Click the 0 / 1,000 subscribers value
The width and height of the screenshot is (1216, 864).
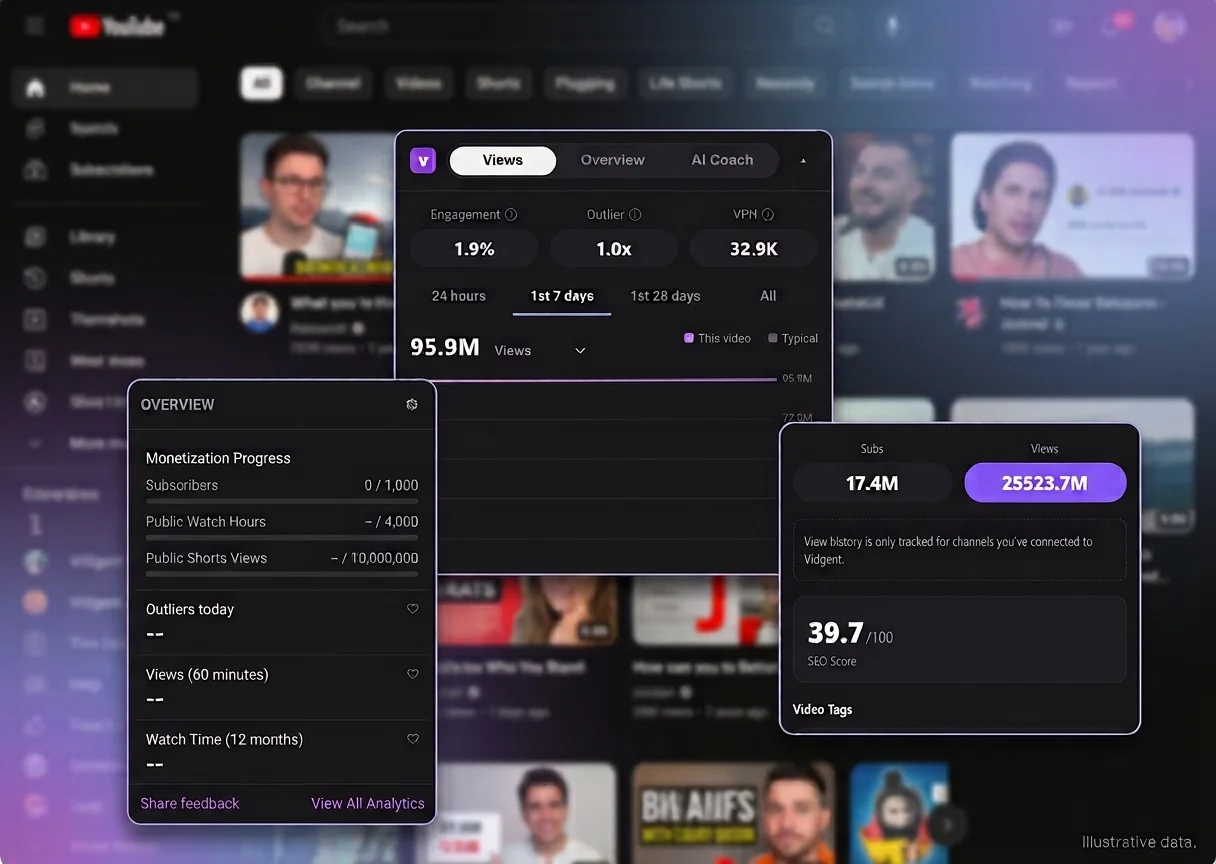(x=391, y=485)
